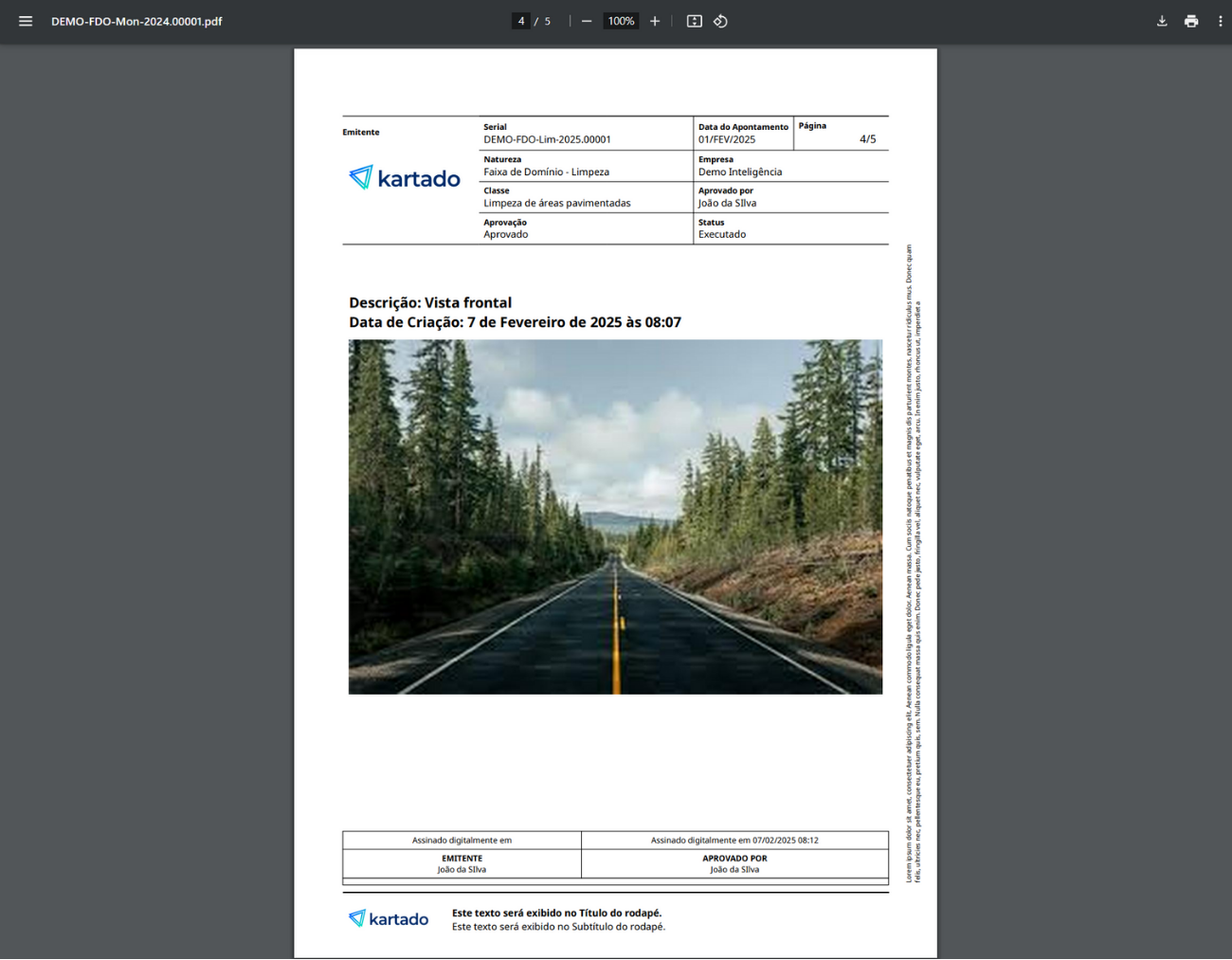1232x960 pixels.
Task: Click the current page number field
Action: click(520, 21)
